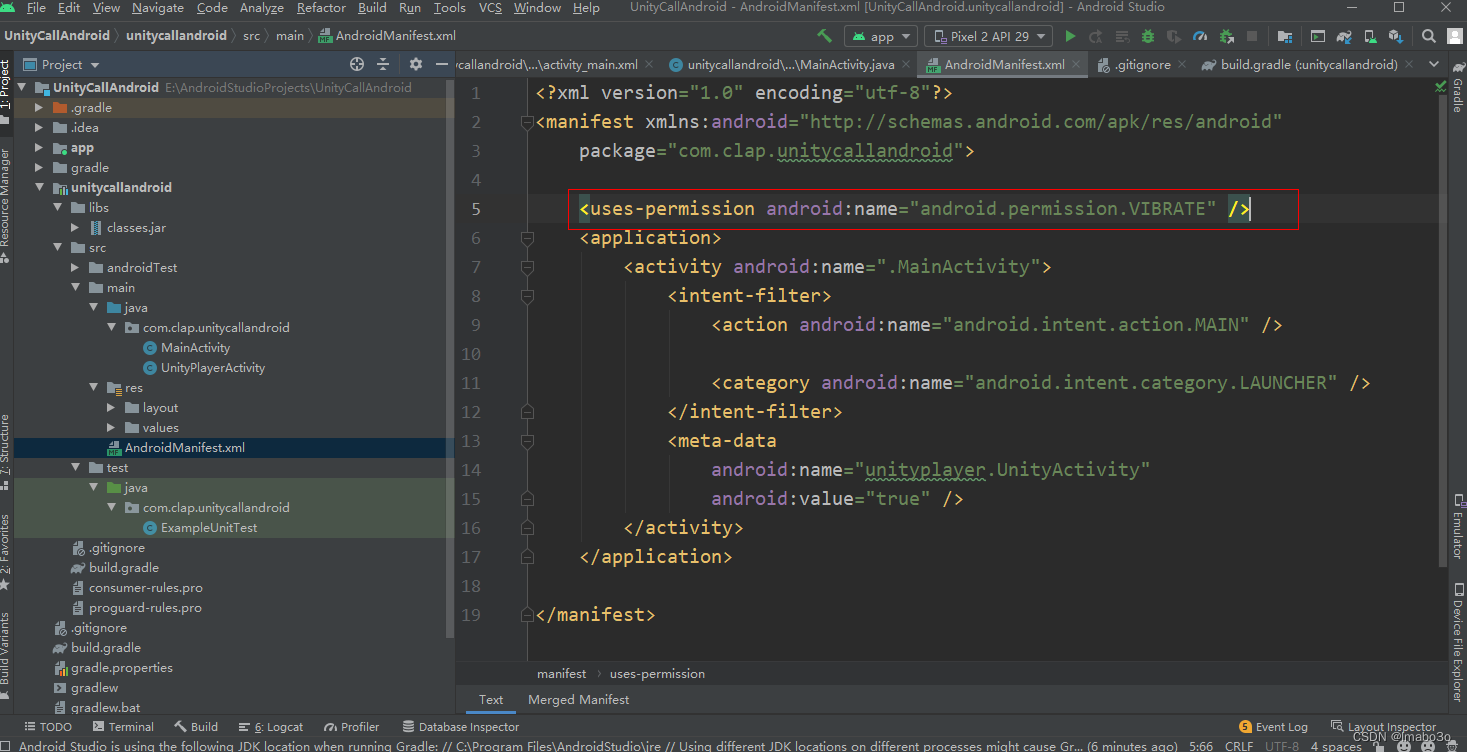Click Apply Changes and Restart Activity icon
The width and height of the screenshot is (1467, 752).
(x=1096, y=36)
